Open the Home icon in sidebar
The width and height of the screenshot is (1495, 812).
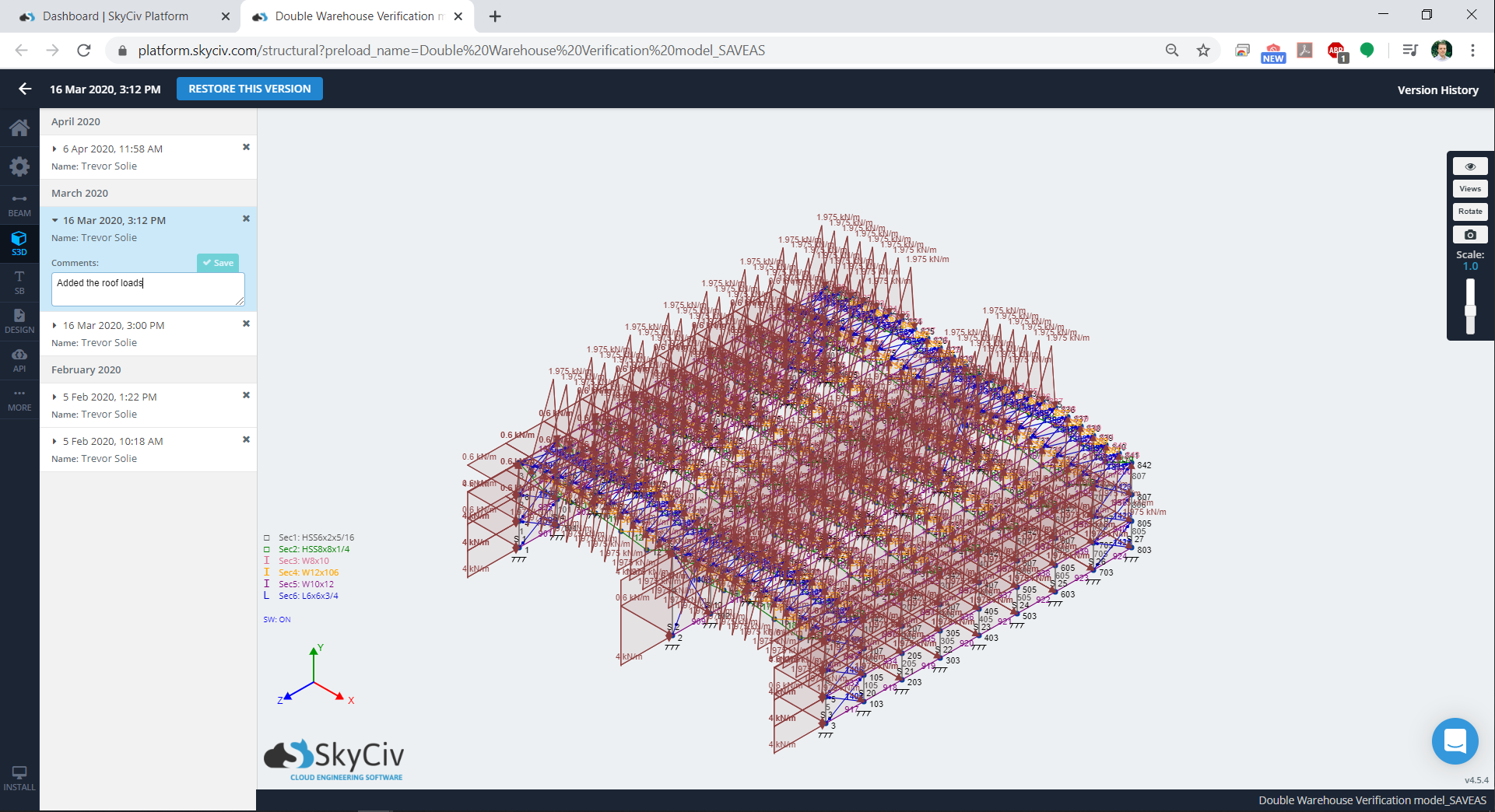(x=19, y=128)
